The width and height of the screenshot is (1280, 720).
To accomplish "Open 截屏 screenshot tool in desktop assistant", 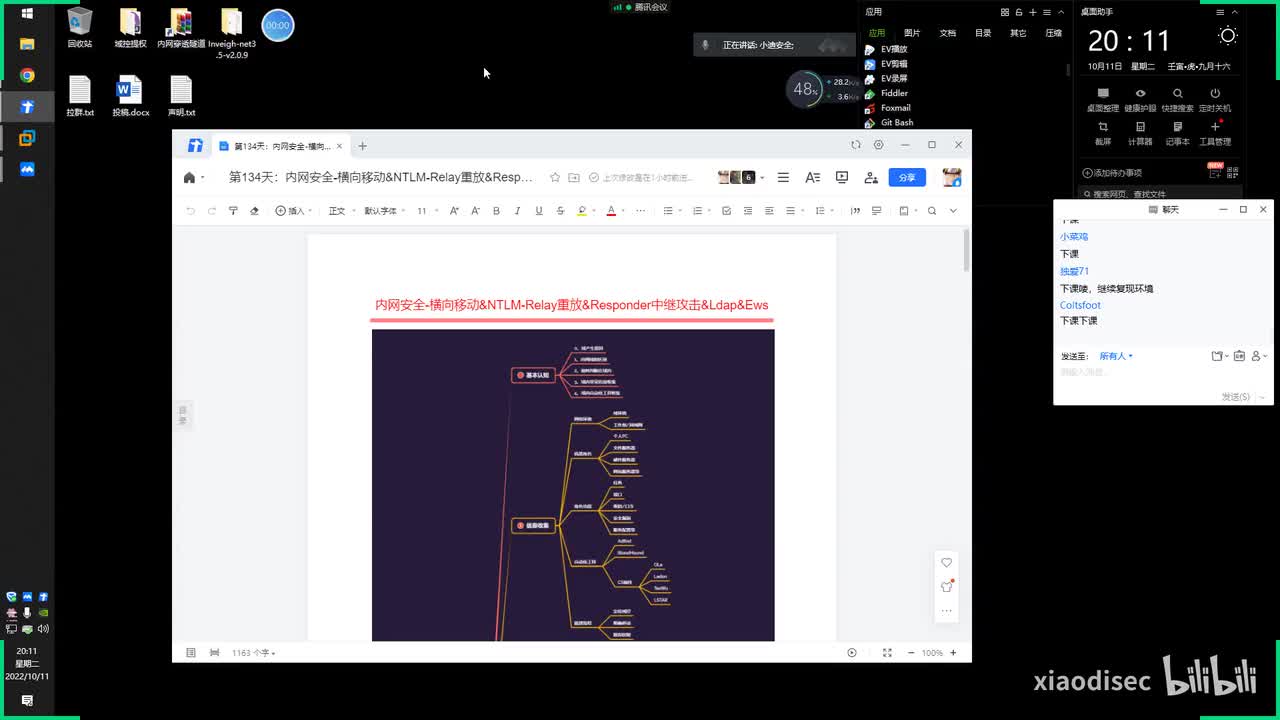I will (1103, 133).
